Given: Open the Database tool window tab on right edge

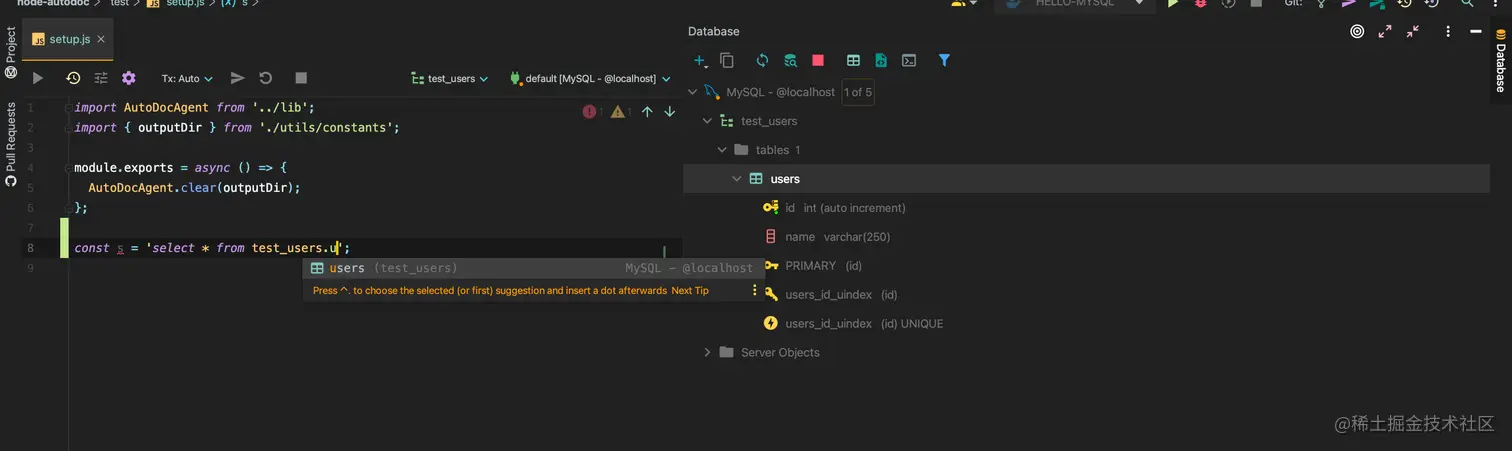Looking at the screenshot, I should point(1501,61).
